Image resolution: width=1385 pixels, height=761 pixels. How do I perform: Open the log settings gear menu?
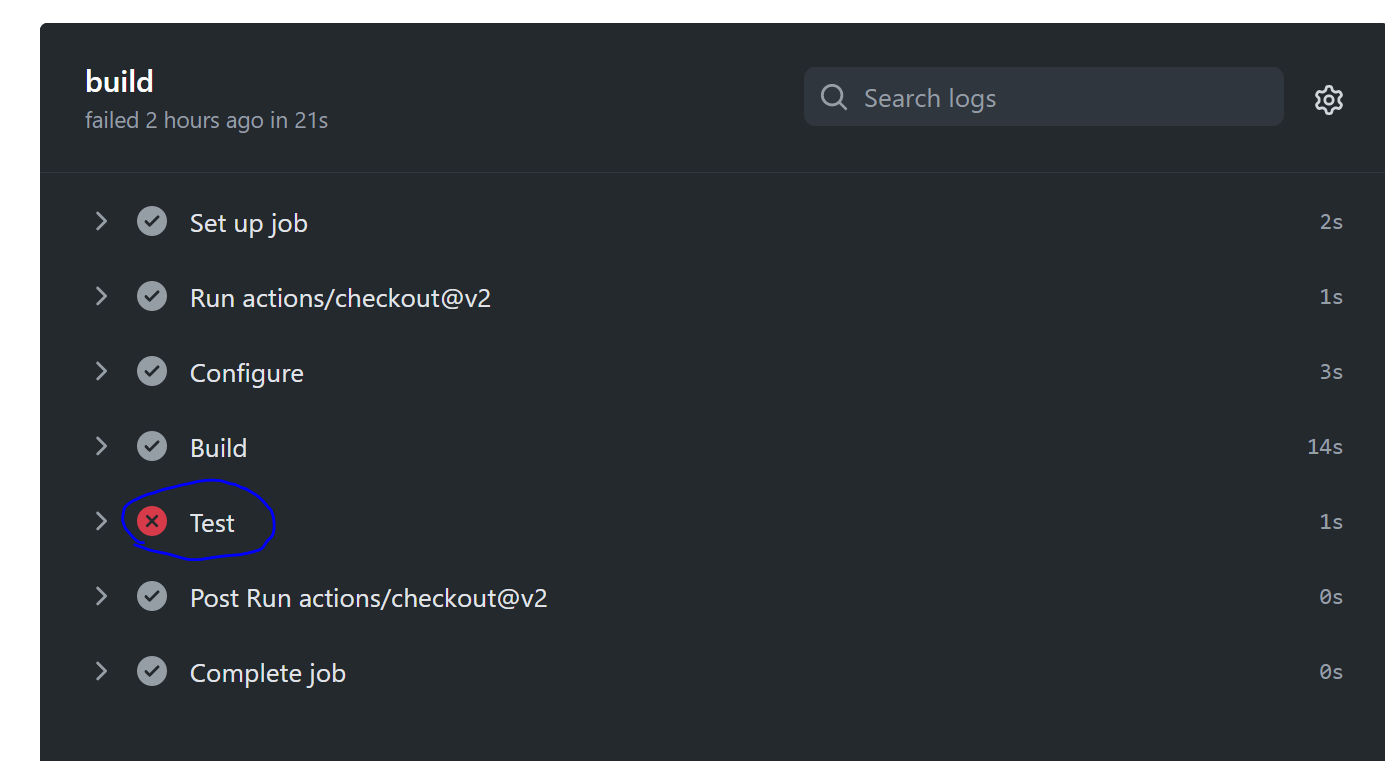point(1328,99)
